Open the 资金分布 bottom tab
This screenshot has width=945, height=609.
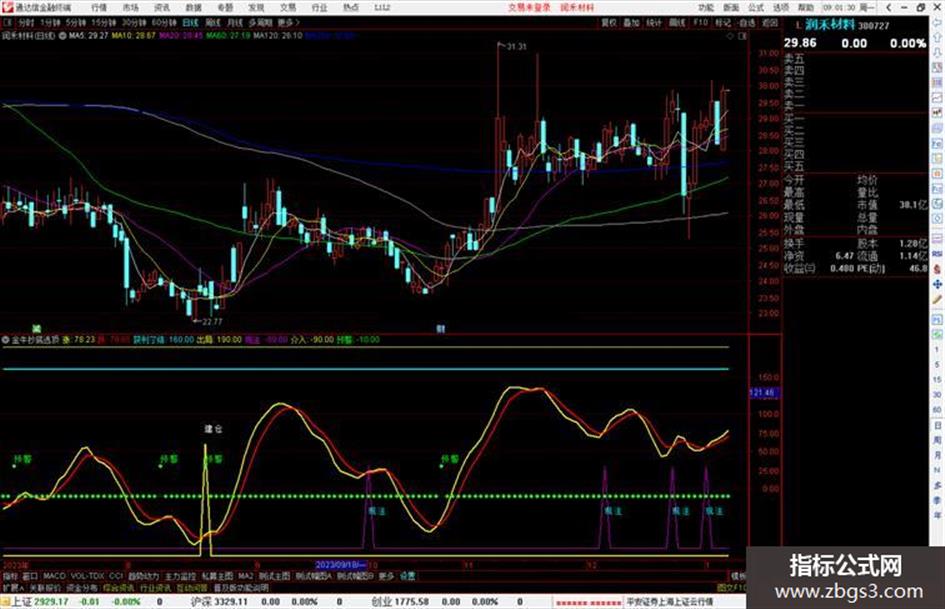(82, 587)
